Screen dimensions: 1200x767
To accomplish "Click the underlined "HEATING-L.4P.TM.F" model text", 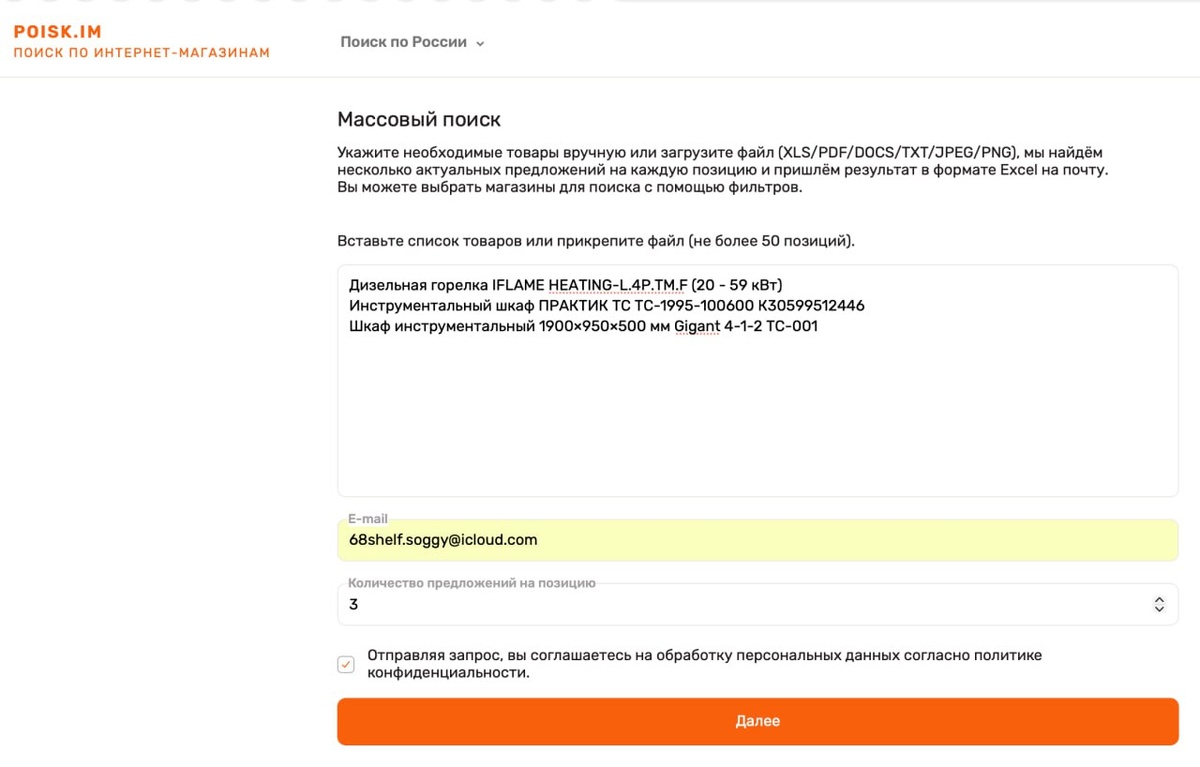I will tap(618, 285).
